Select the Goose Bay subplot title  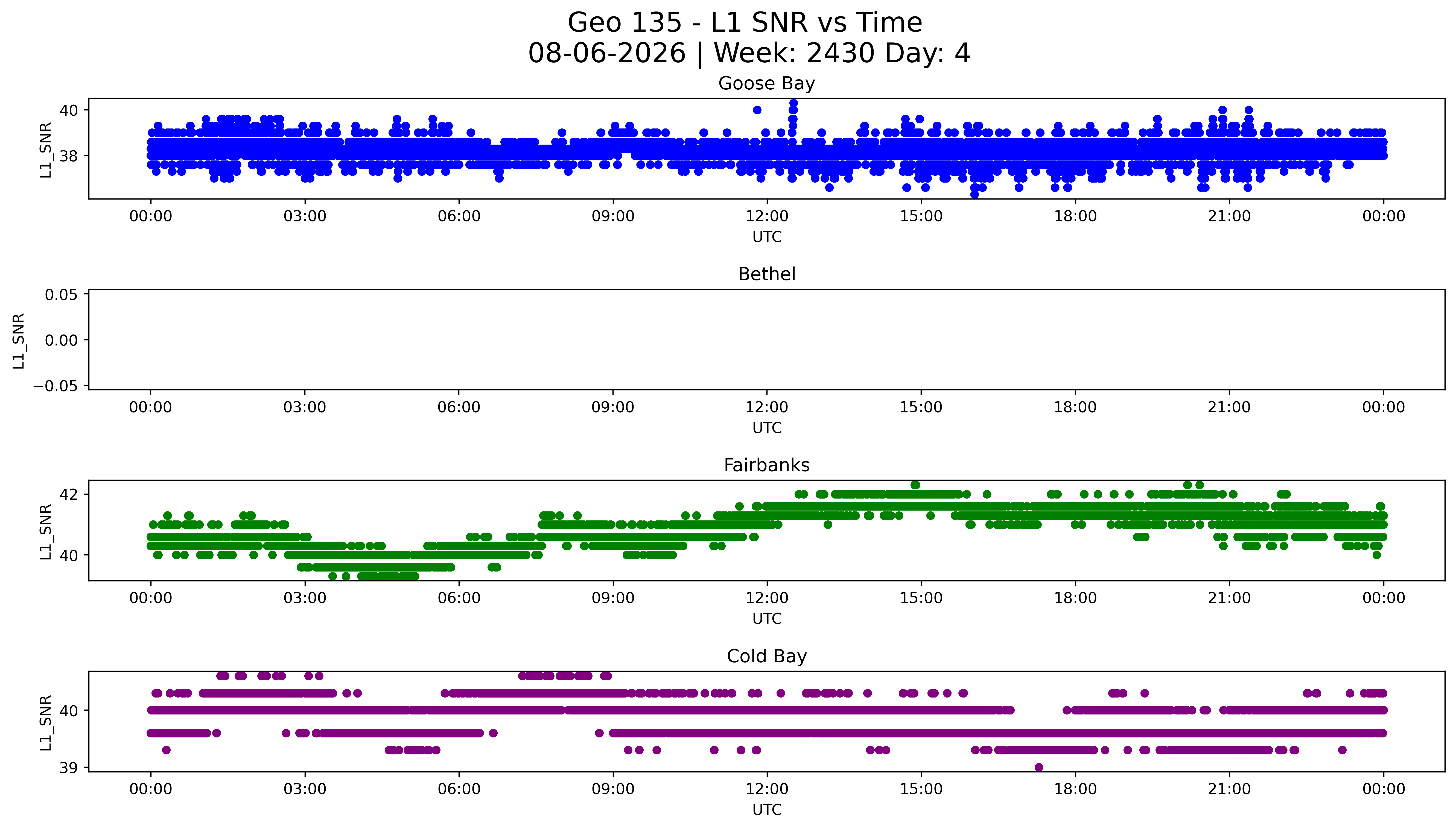(766, 83)
